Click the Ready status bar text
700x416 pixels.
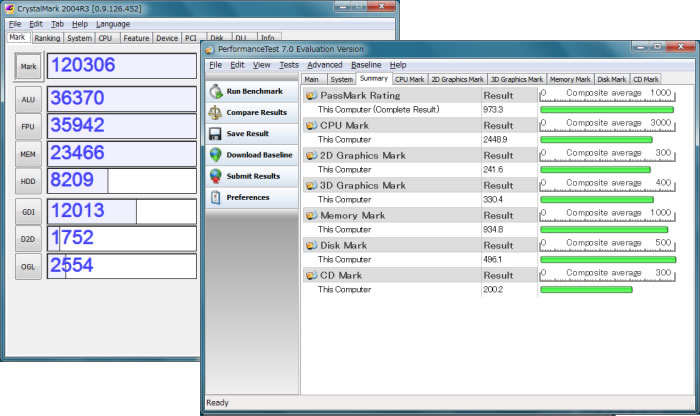click(x=217, y=403)
